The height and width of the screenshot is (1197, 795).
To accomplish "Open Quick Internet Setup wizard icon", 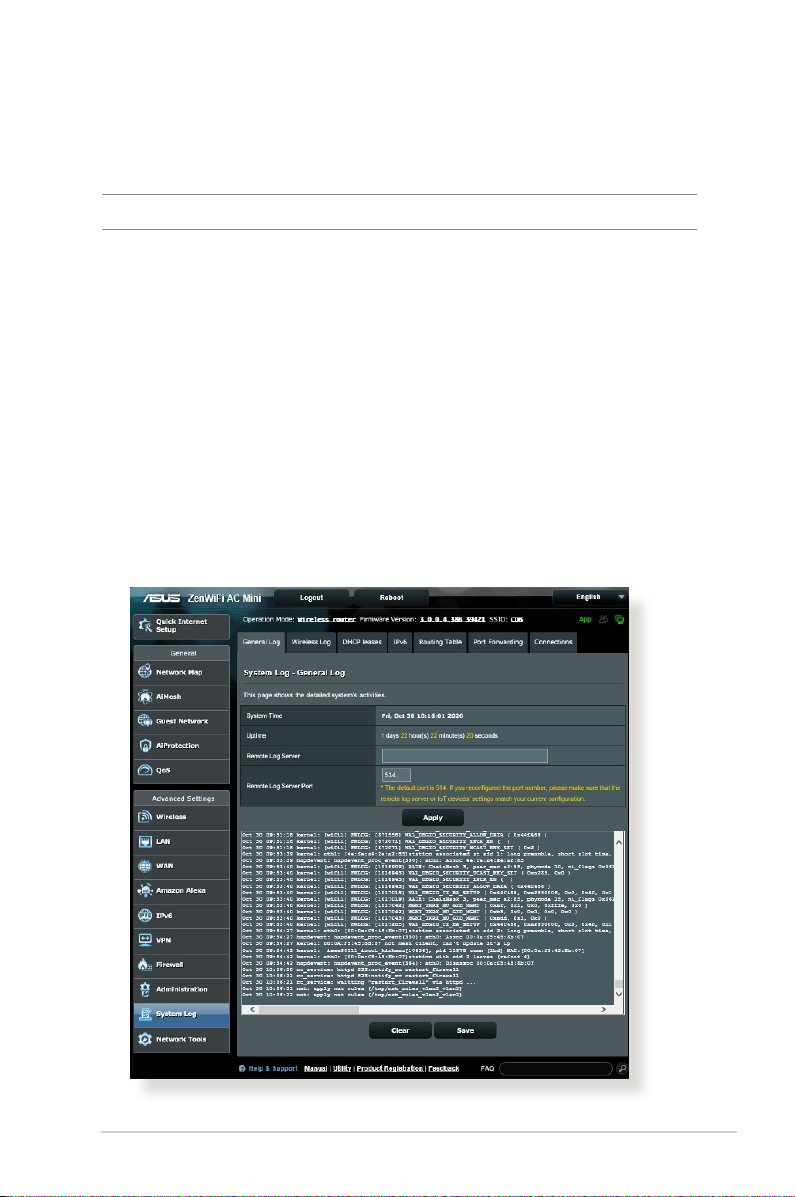I will (x=144, y=626).
